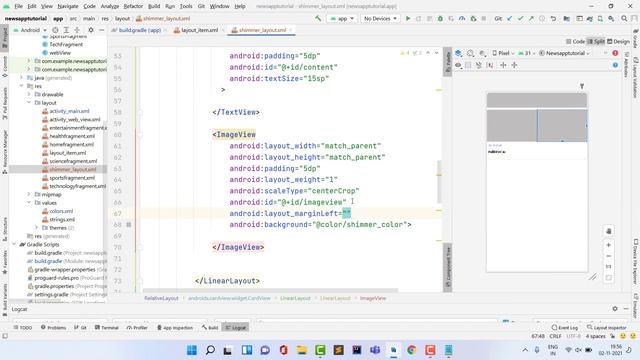Screen dimensions: 640x360
Task: Run the app with the green play button
Action: (407, 18)
